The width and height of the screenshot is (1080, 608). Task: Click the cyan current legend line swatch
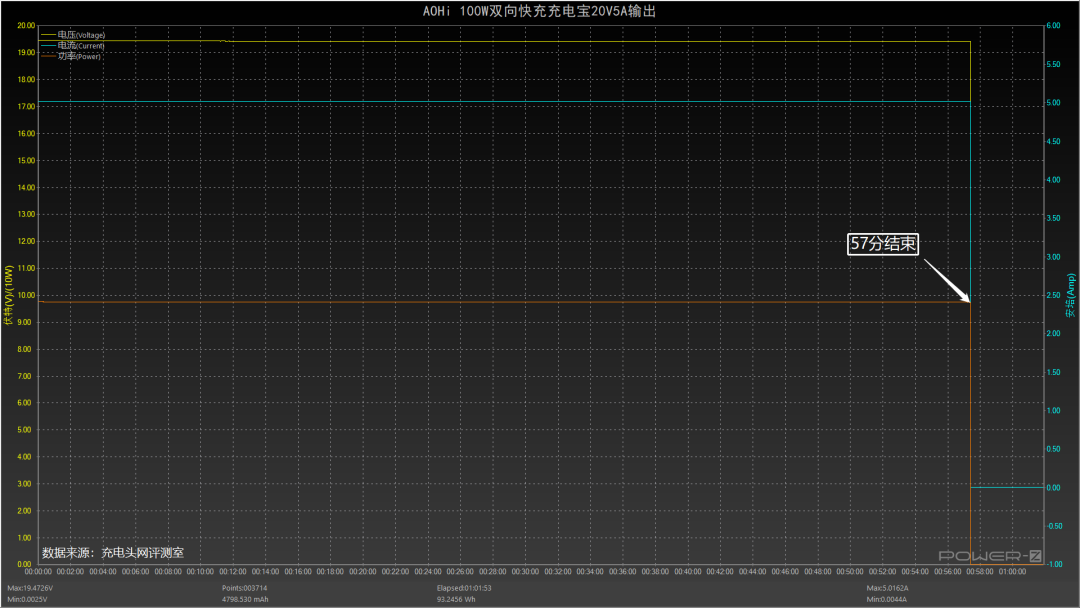click(x=48, y=45)
